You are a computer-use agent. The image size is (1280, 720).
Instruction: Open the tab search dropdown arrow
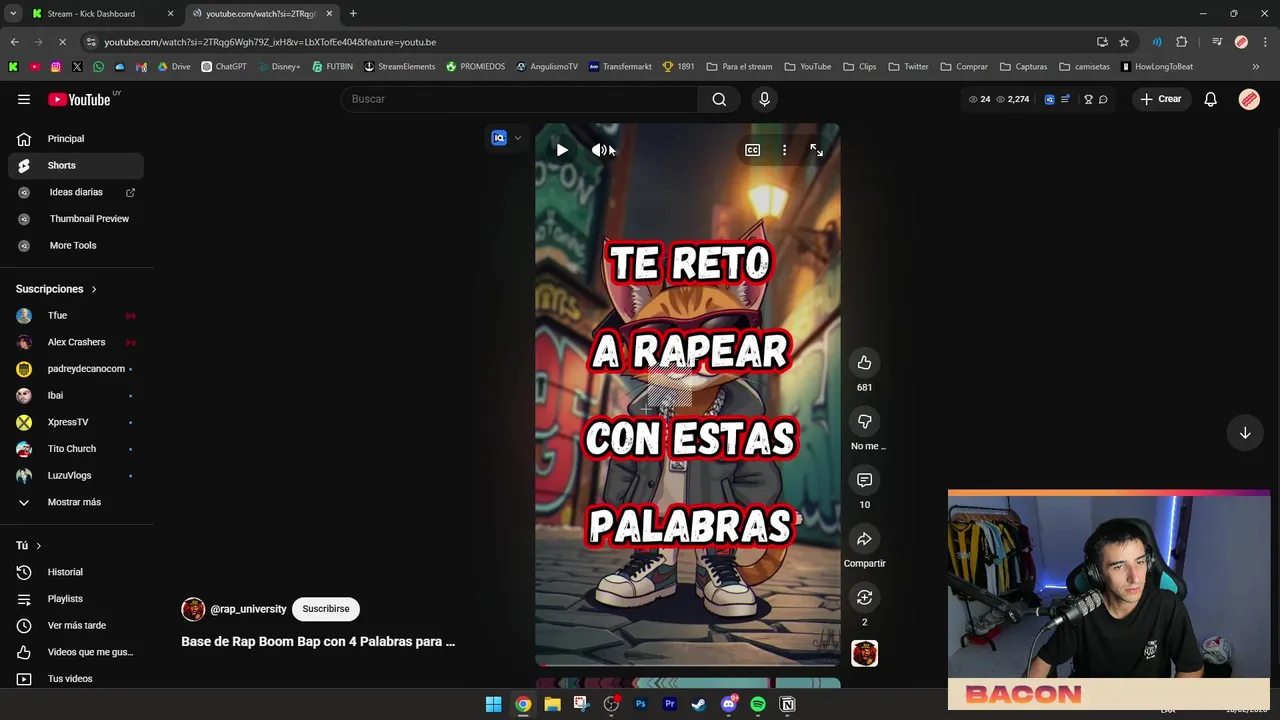point(12,14)
